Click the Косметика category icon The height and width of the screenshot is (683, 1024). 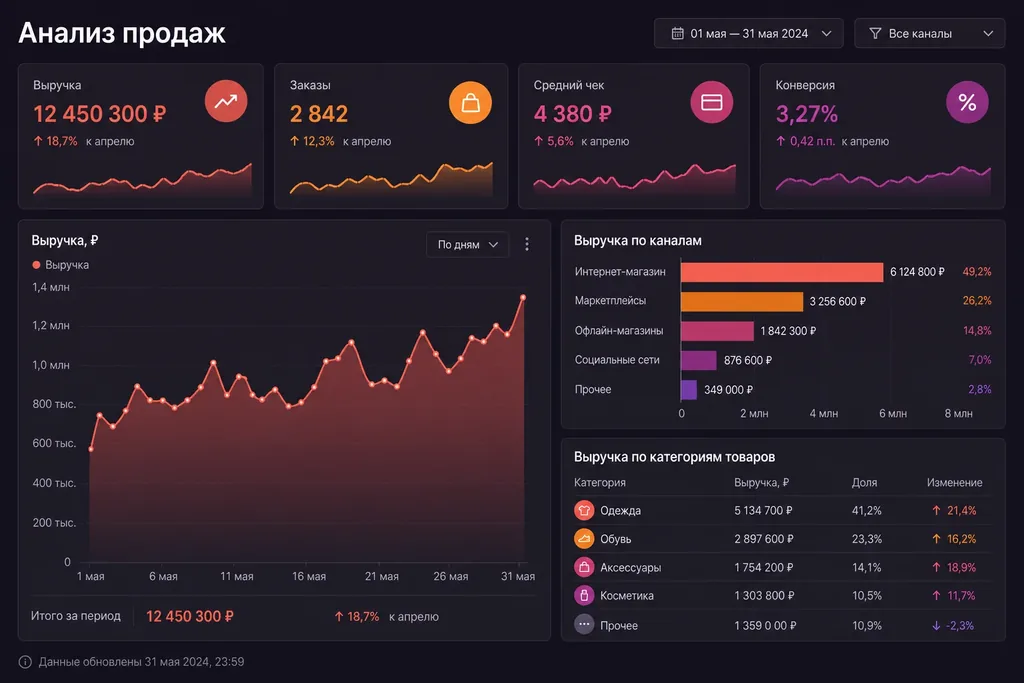[x=584, y=596]
